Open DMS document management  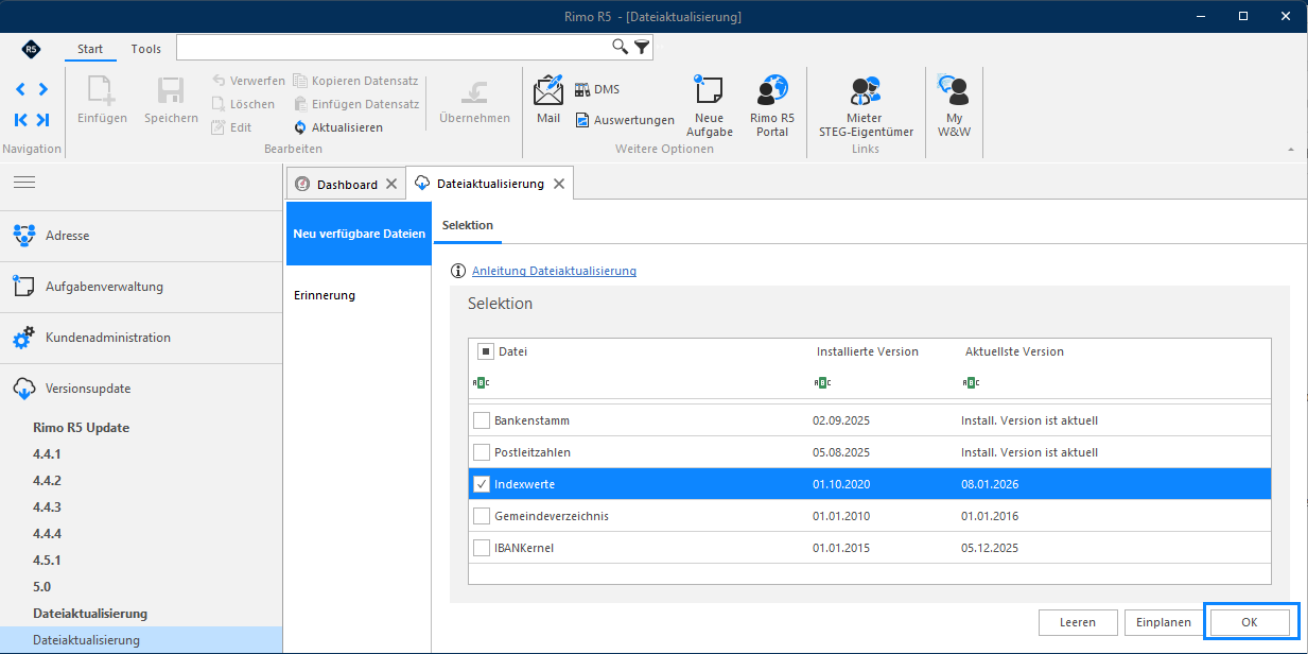coord(597,90)
